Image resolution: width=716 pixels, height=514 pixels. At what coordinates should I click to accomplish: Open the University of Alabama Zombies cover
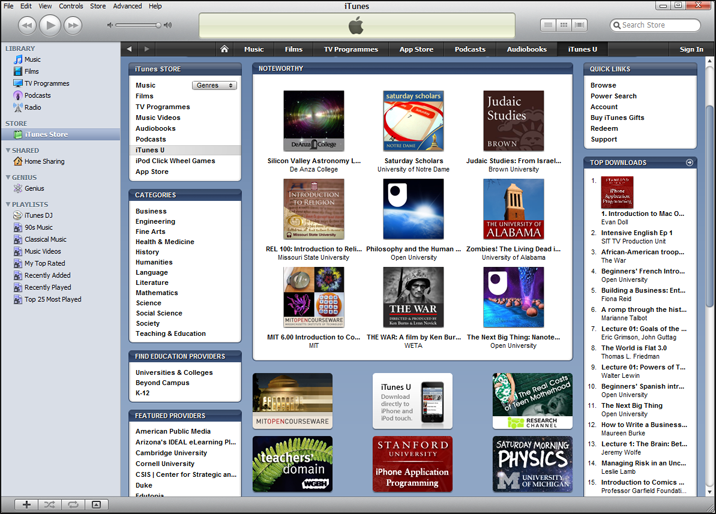point(513,209)
